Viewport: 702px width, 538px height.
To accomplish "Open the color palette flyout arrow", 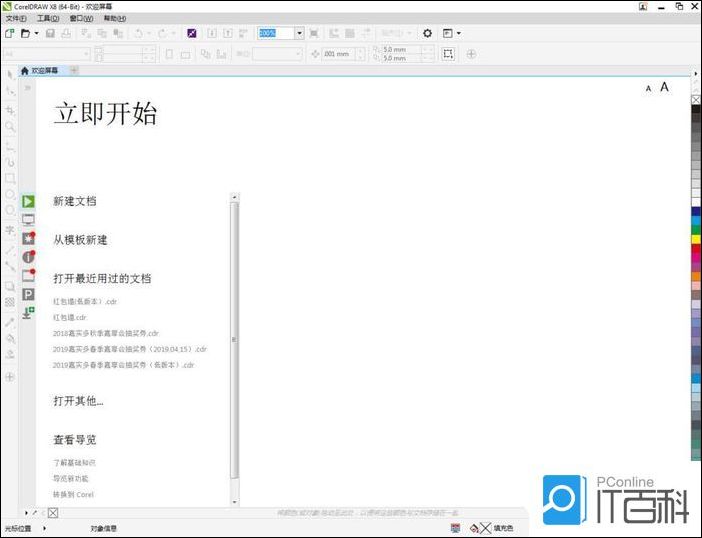I will point(696,73).
